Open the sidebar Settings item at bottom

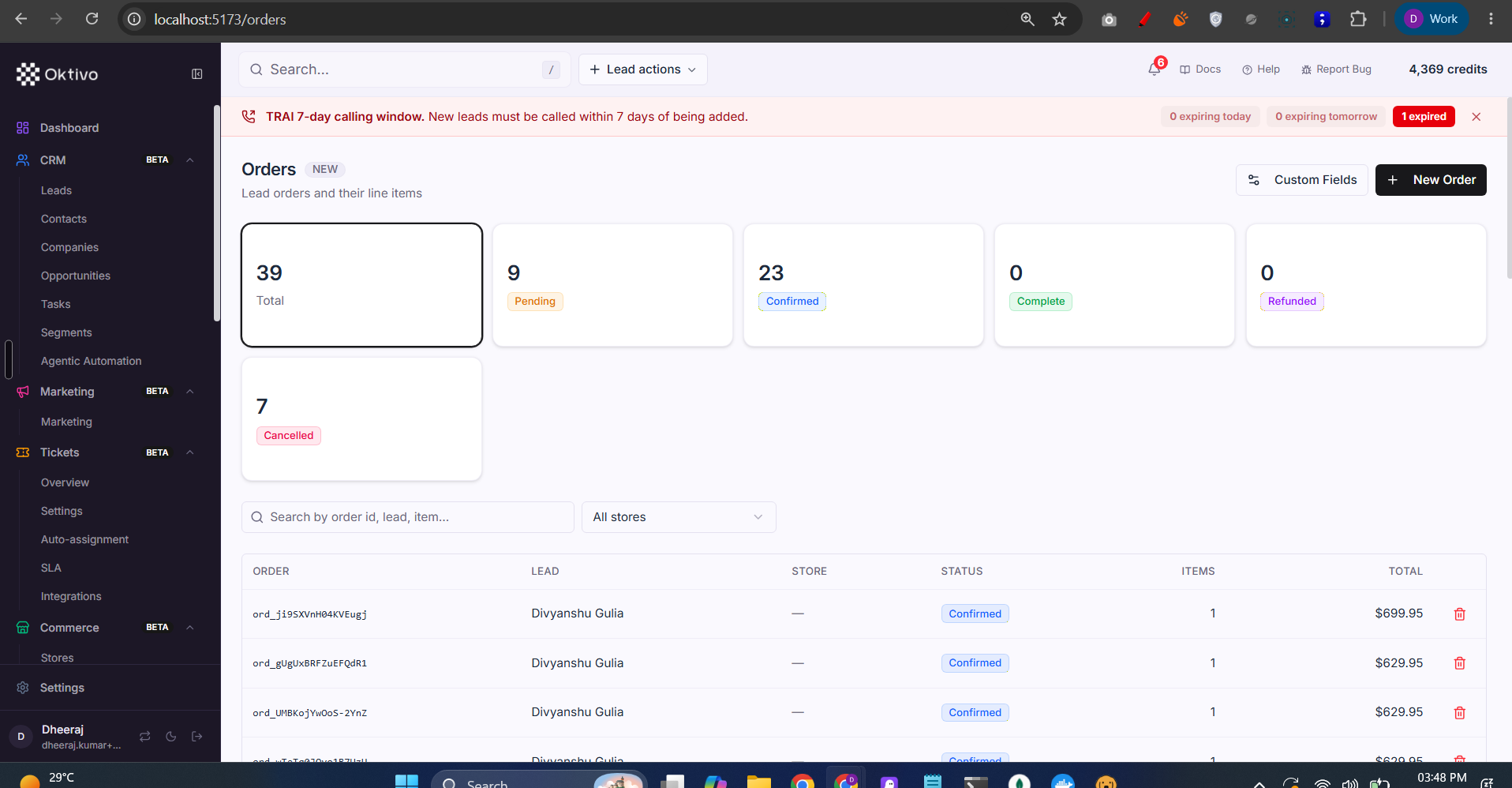[62, 688]
